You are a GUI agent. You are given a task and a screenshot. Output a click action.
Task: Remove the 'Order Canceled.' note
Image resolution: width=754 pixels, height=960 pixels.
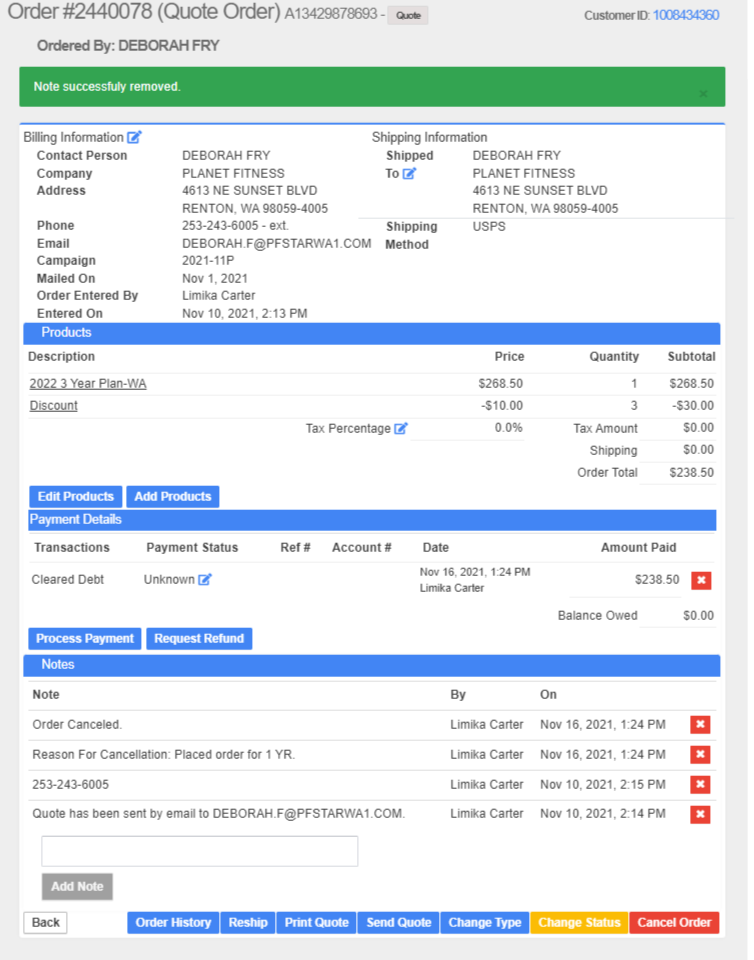[701, 725]
